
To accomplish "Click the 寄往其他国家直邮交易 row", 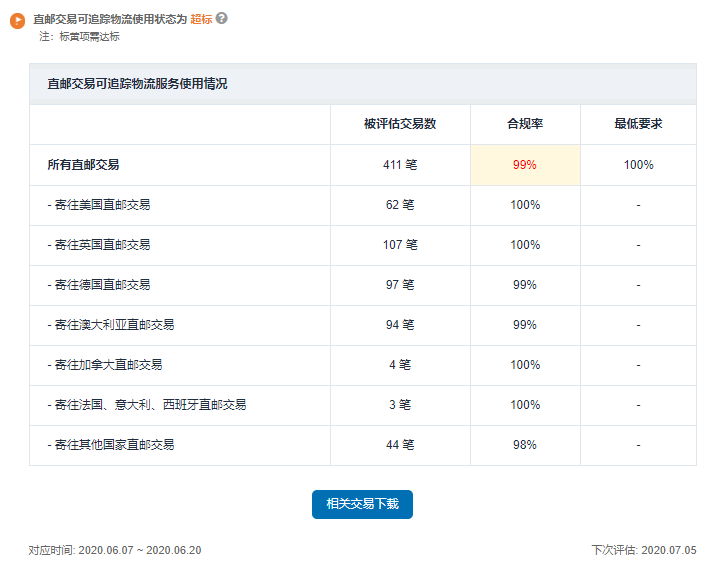I will (x=363, y=445).
